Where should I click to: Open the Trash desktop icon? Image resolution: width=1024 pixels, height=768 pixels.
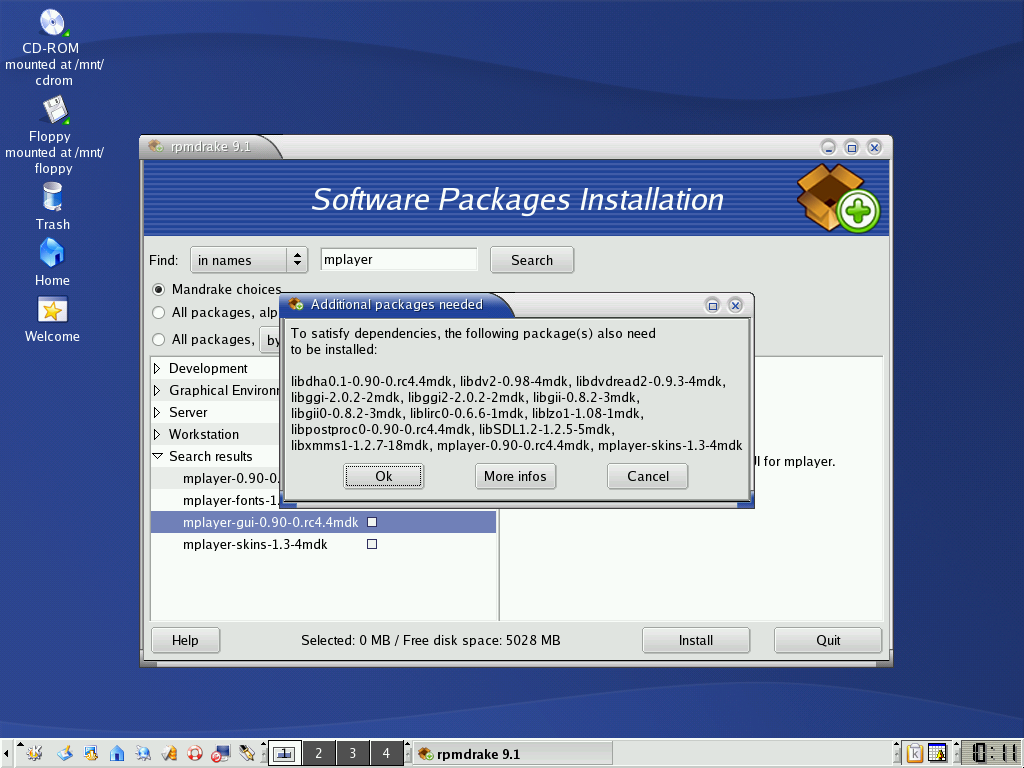click(52, 197)
